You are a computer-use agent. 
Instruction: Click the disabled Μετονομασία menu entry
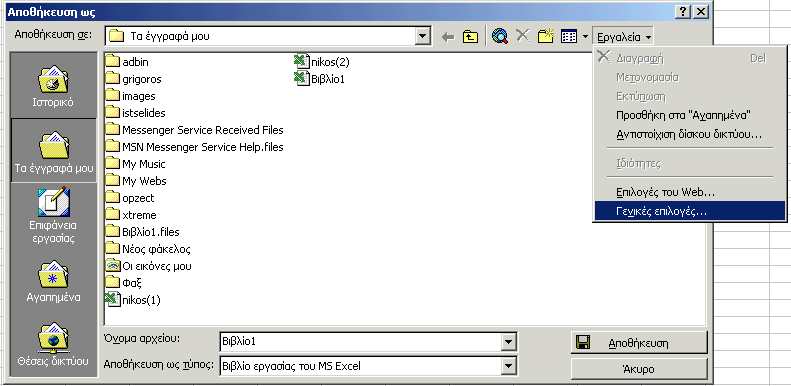pyautogui.click(x=690, y=77)
